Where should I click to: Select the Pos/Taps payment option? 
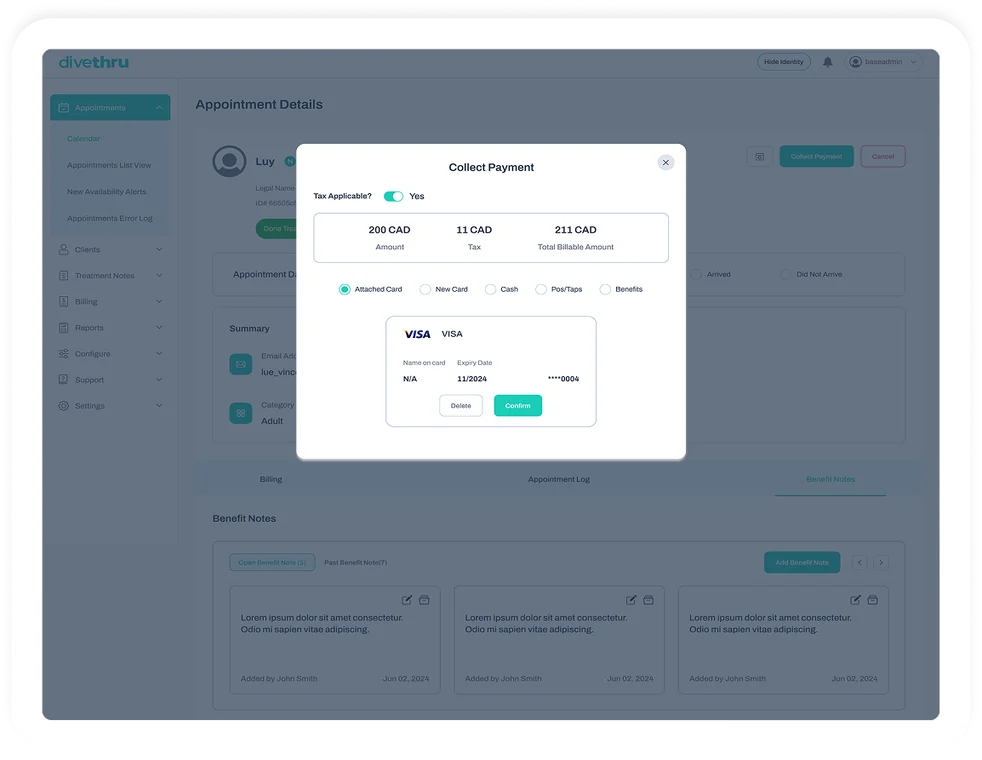click(x=541, y=289)
